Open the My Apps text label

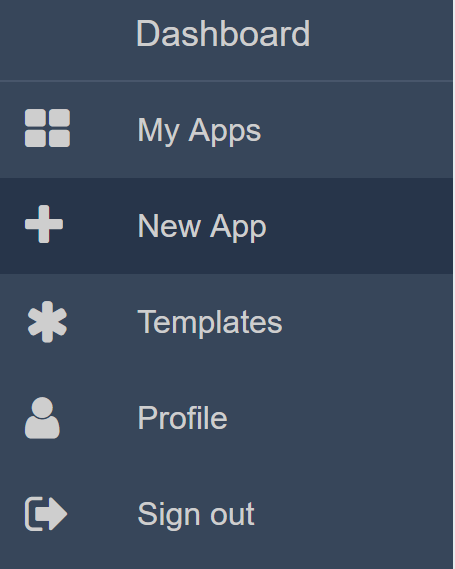click(199, 131)
